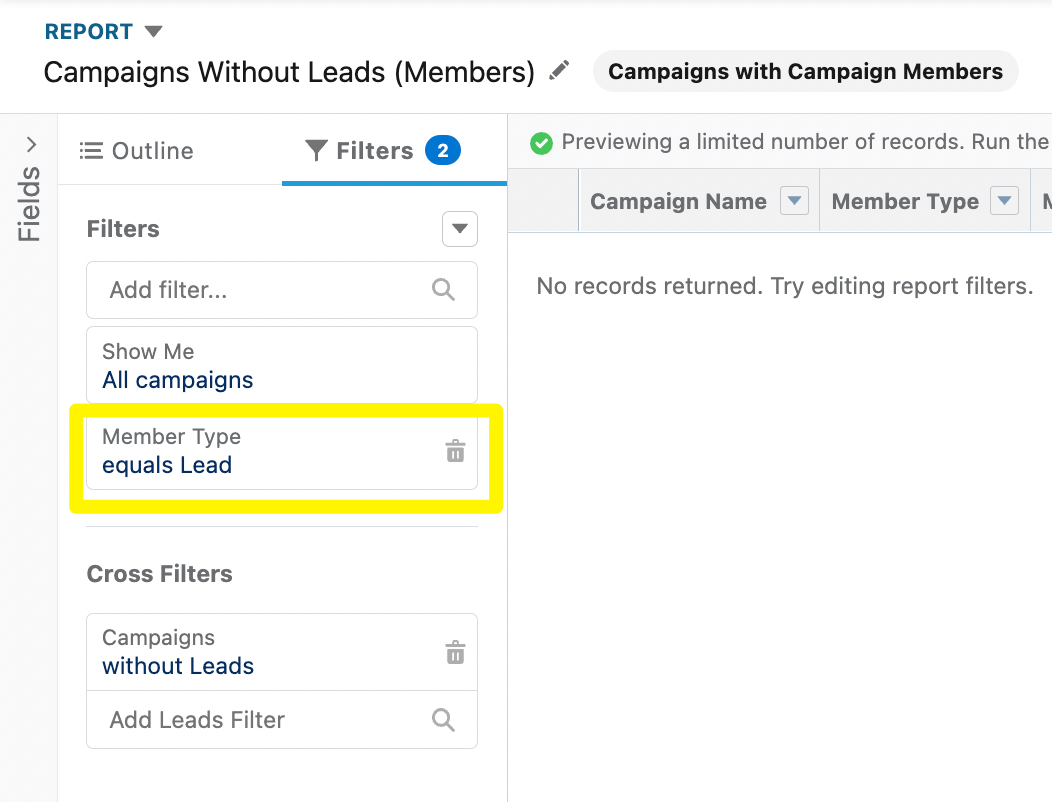
Task: Click the Outline list icon
Action: (91, 150)
